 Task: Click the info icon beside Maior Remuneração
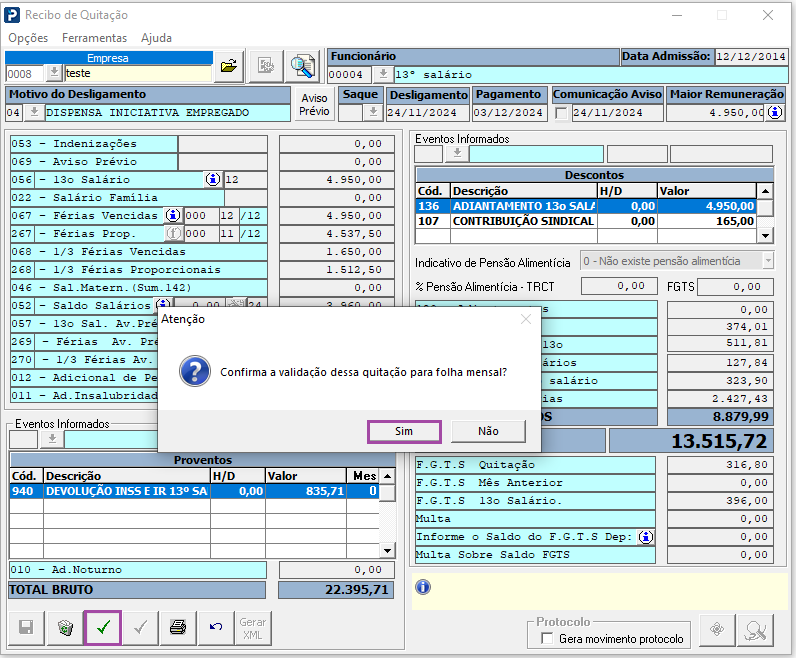pyautogui.click(x=774, y=113)
